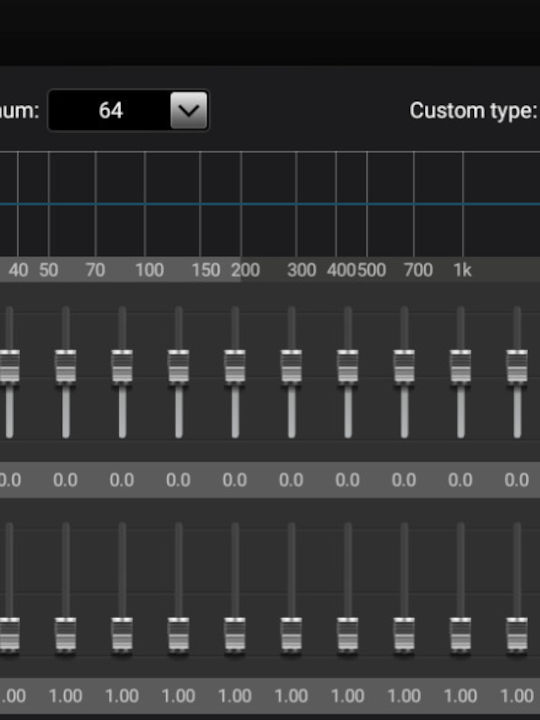Select the 1k frequency label on the graph axis
Viewport: 540px width, 720px height.
click(x=462, y=270)
